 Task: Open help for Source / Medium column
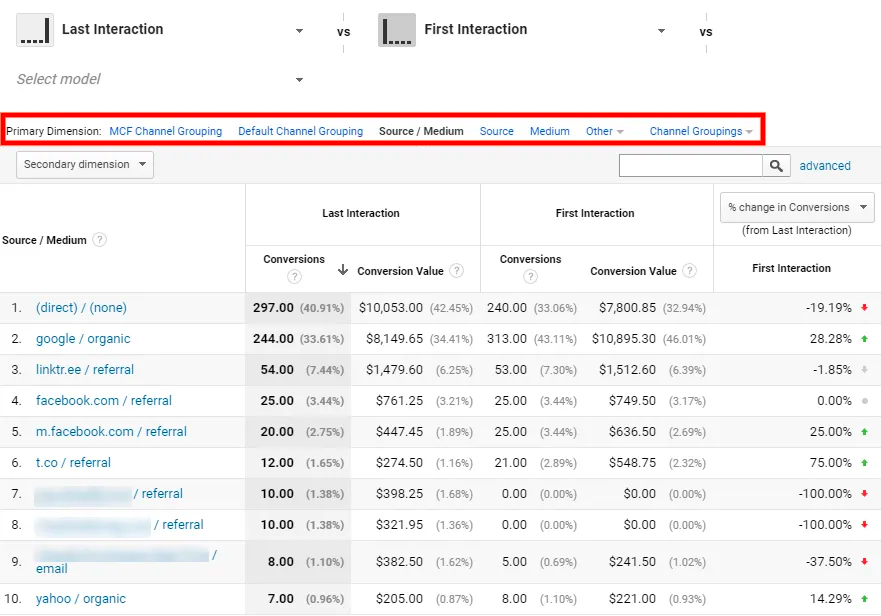pos(99,240)
